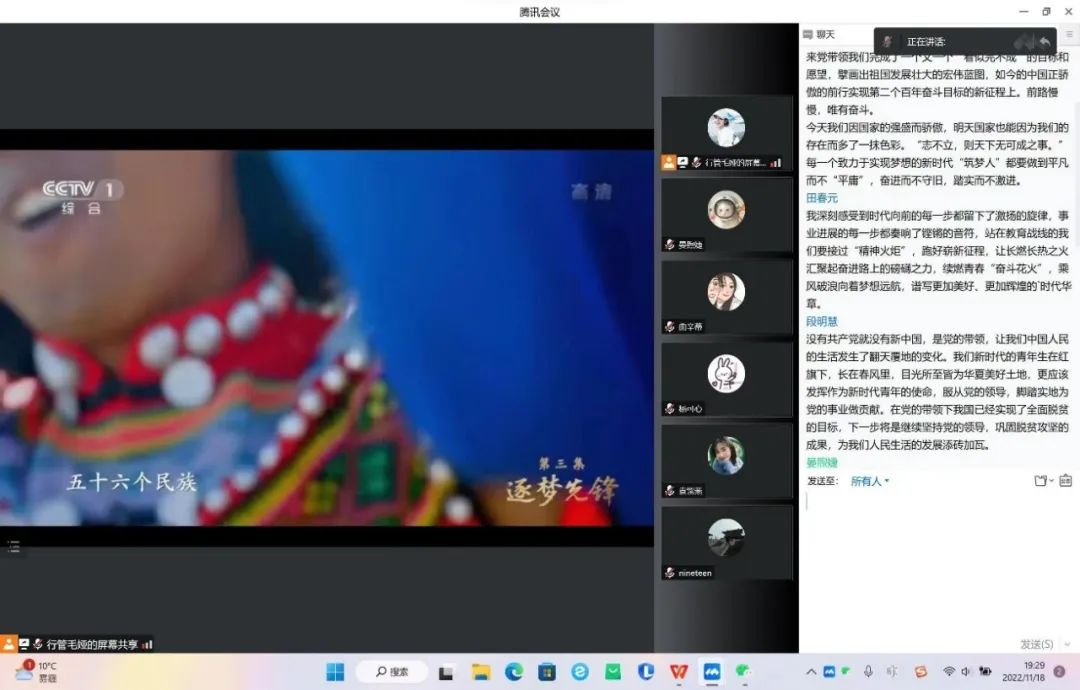
Task: Click the microphone icon in system tray
Action: point(868,672)
